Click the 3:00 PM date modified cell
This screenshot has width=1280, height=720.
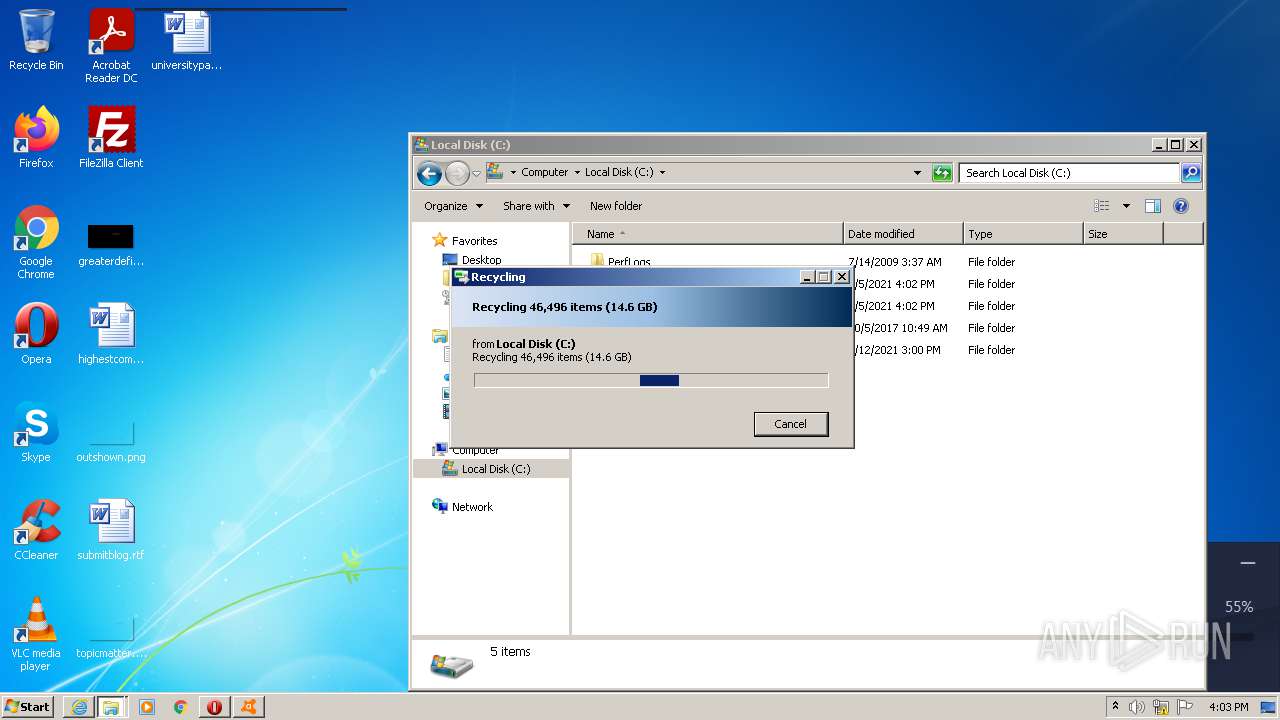click(x=898, y=350)
